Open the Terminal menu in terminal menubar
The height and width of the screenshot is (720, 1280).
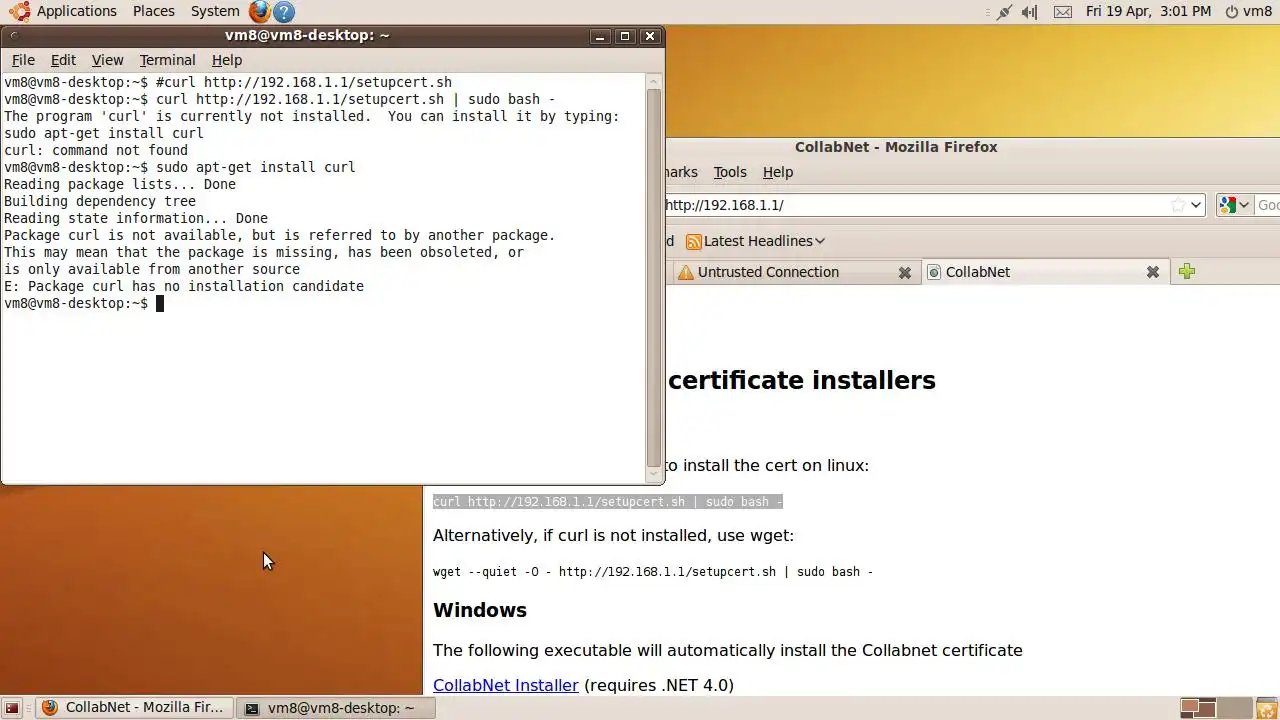(167, 60)
